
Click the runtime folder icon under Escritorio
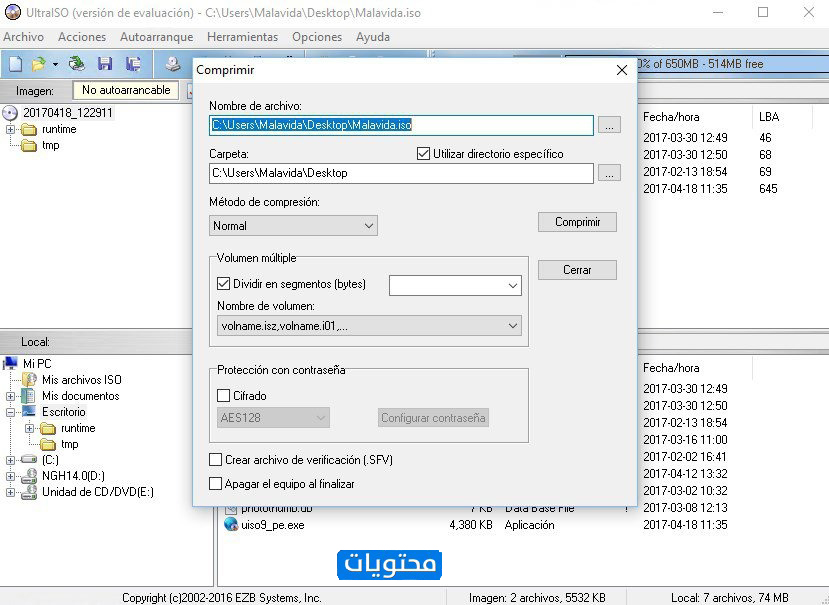48,428
